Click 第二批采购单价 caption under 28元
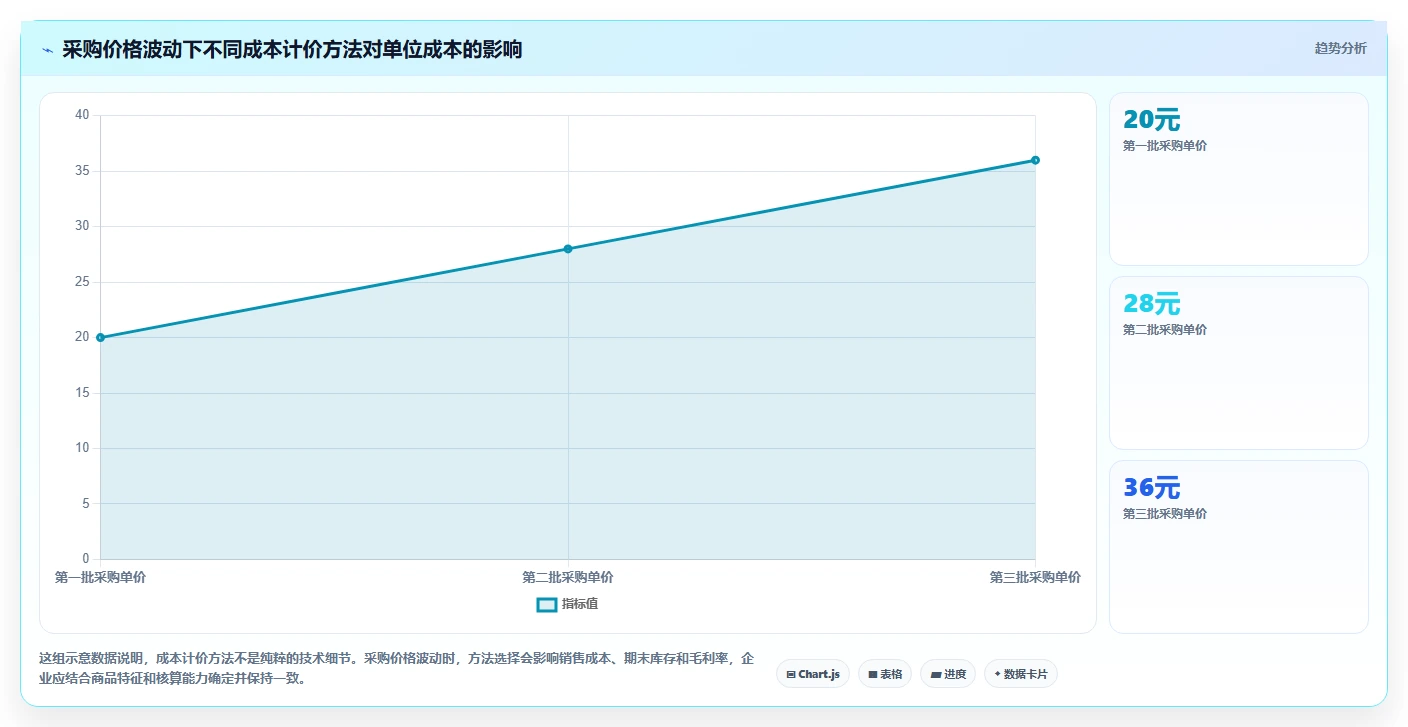Viewport: 1408px width, 727px height. point(1165,330)
